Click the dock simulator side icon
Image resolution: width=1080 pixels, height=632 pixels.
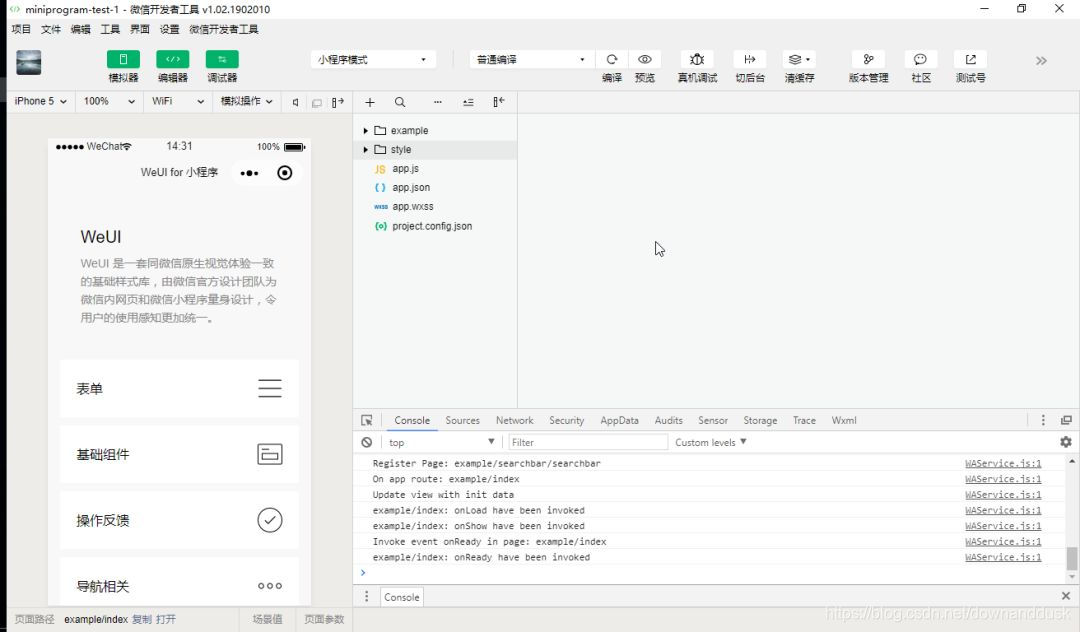[338, 103]
